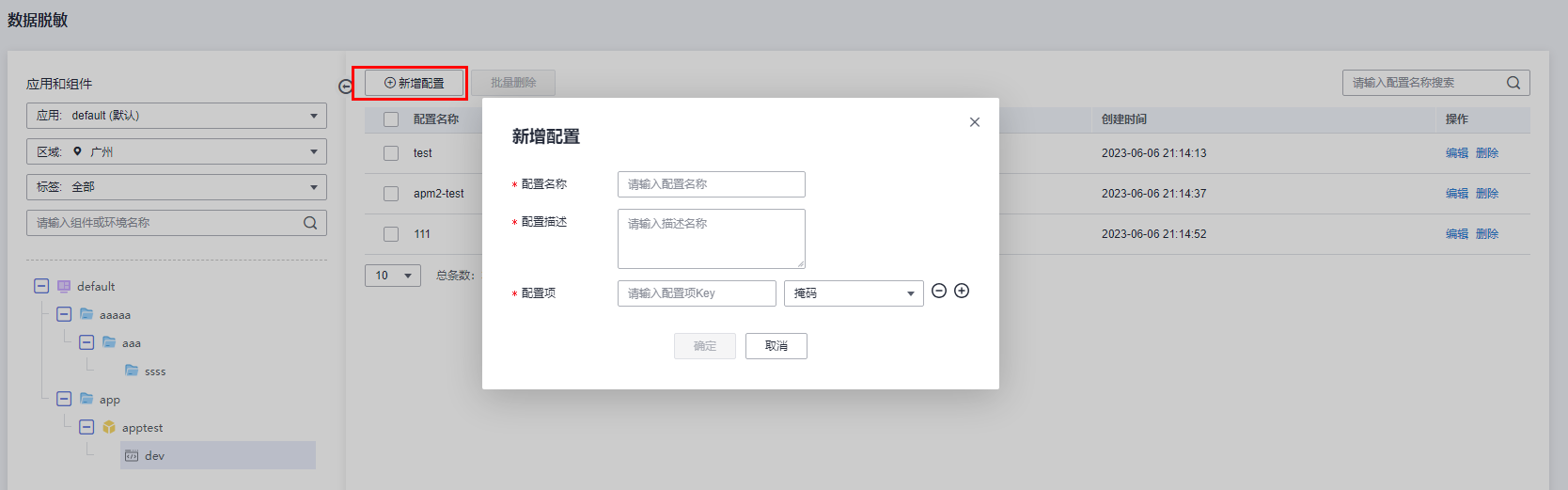Viewport: 1568px width, 490px height.
Task: Collapse the aaaaa tree node
Action: click(x=64, y=314)
